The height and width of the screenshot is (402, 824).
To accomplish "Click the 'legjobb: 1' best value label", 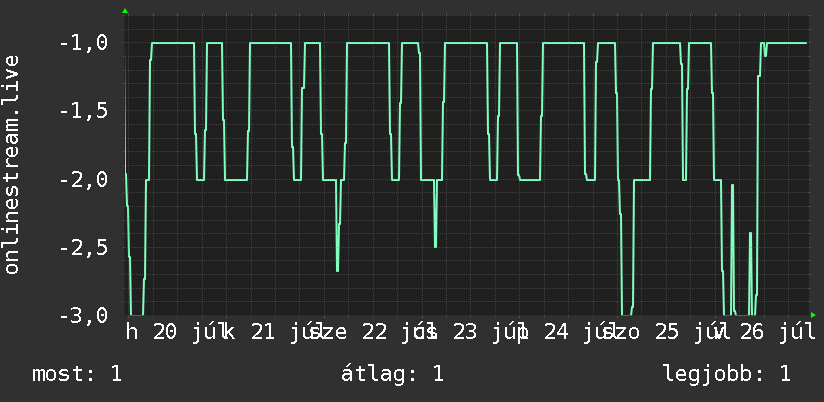I will tap(727, 374).
